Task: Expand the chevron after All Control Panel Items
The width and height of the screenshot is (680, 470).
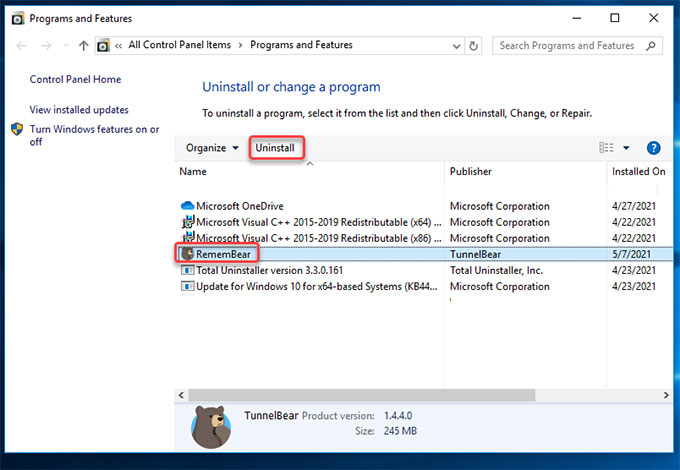Action: 240,45
